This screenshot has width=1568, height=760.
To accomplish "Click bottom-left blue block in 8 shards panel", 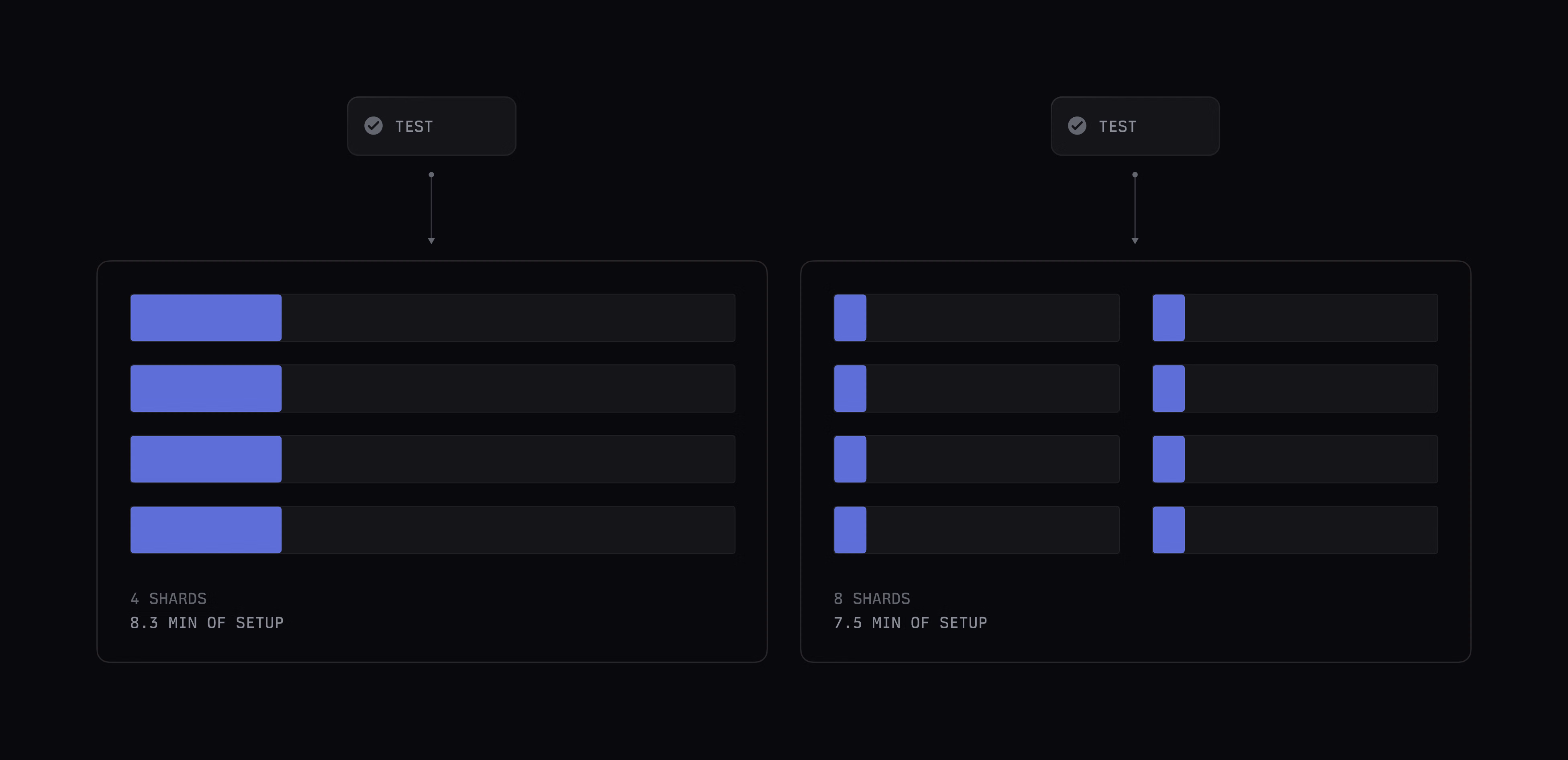I will (x=850, y=530).
